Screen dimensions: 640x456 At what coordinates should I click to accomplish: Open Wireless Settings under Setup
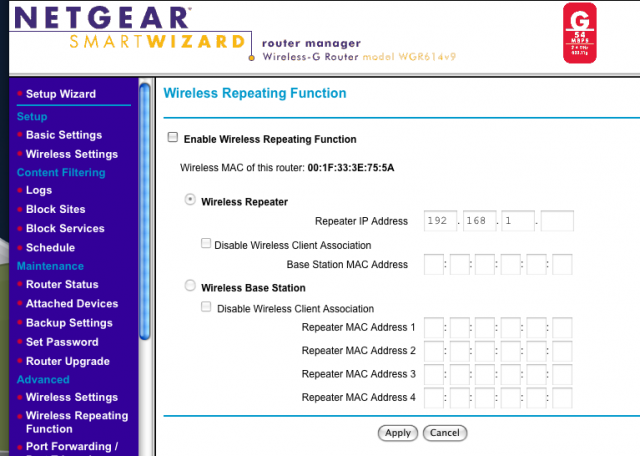click(72, 154)
